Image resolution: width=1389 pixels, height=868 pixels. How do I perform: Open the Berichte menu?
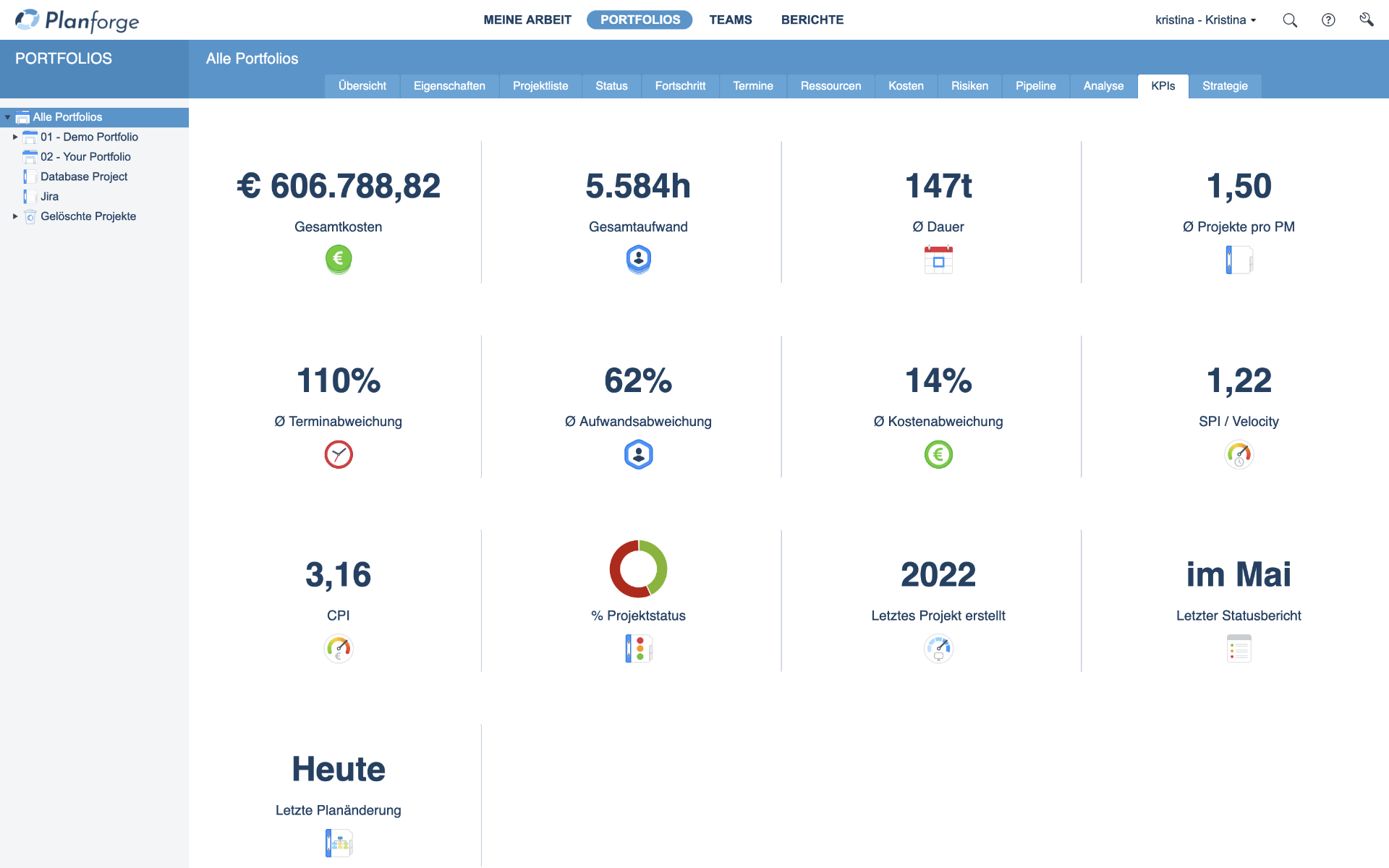811,19
